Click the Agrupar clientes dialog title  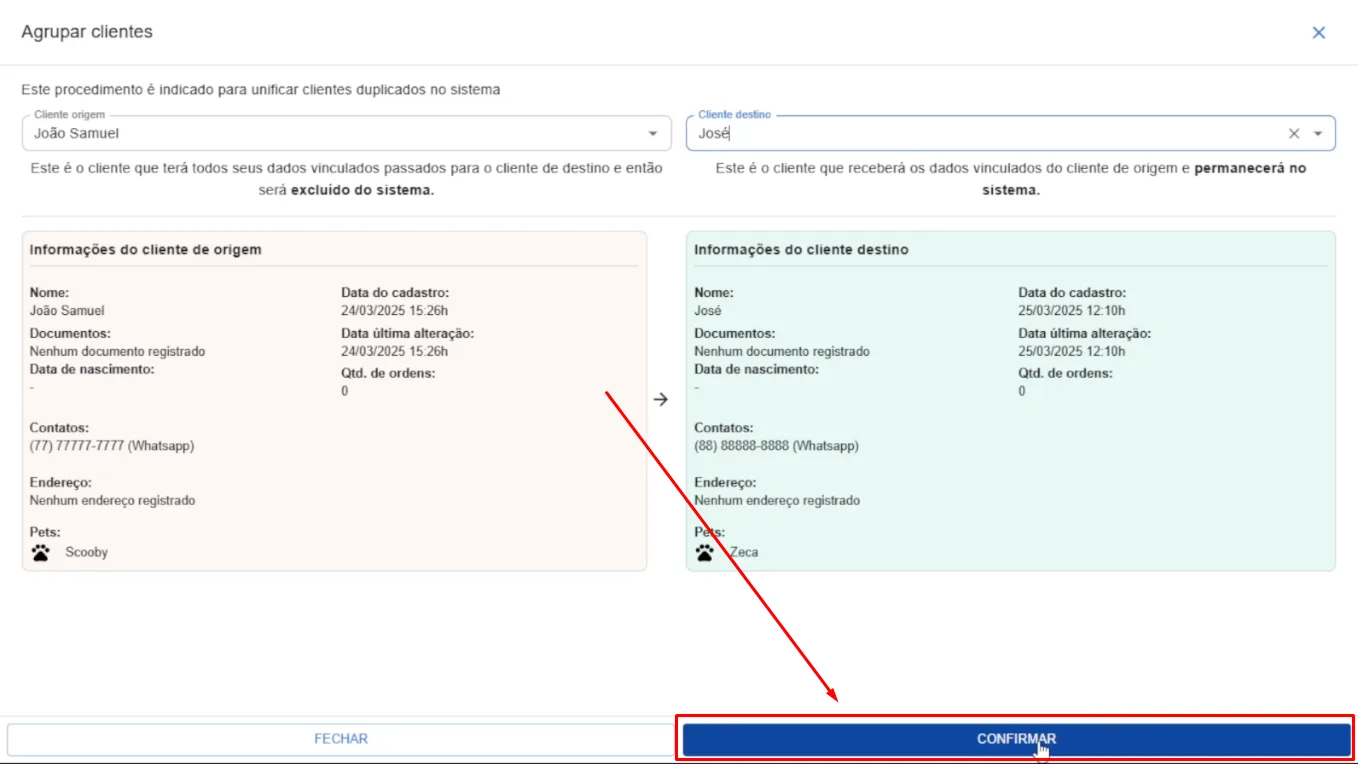coord(87,32)
